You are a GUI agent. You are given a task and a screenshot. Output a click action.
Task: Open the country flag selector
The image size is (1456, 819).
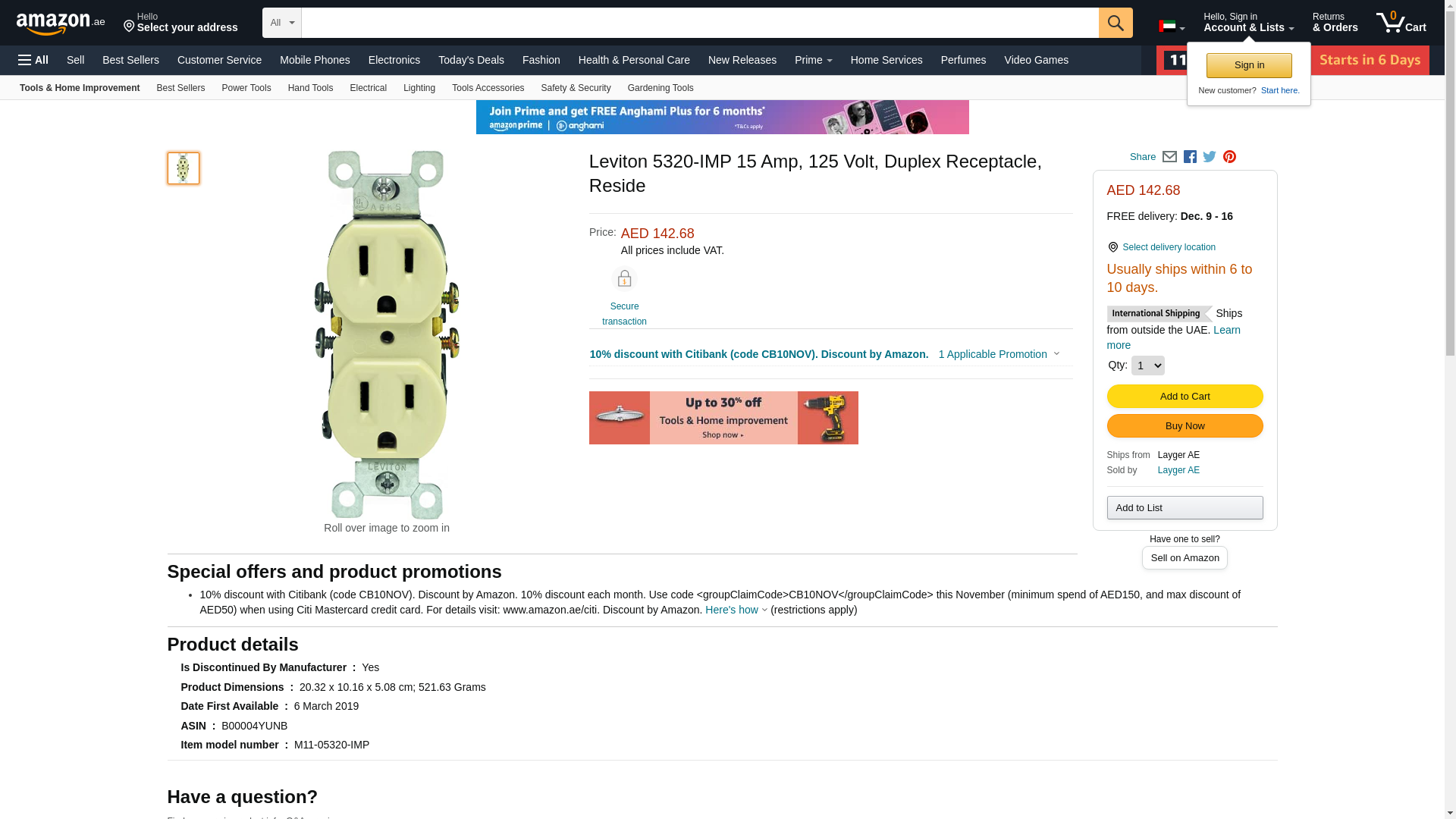[1171, 27]
